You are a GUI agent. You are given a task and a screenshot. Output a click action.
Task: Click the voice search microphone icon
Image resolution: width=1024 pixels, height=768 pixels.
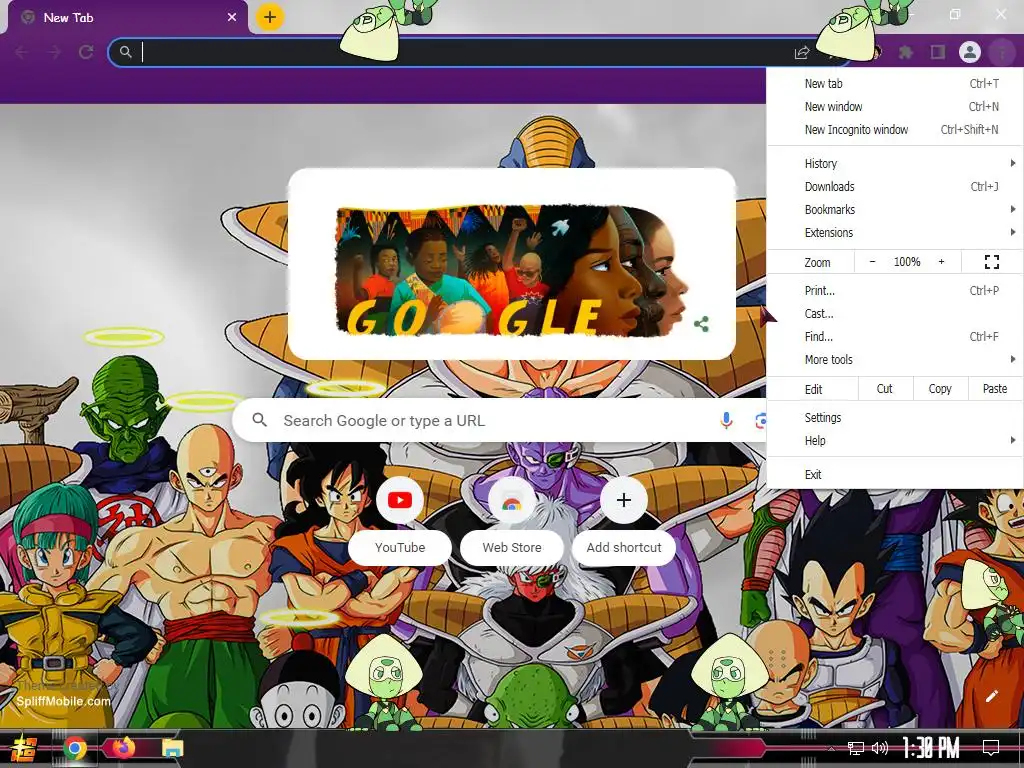(x=726, y=421)
